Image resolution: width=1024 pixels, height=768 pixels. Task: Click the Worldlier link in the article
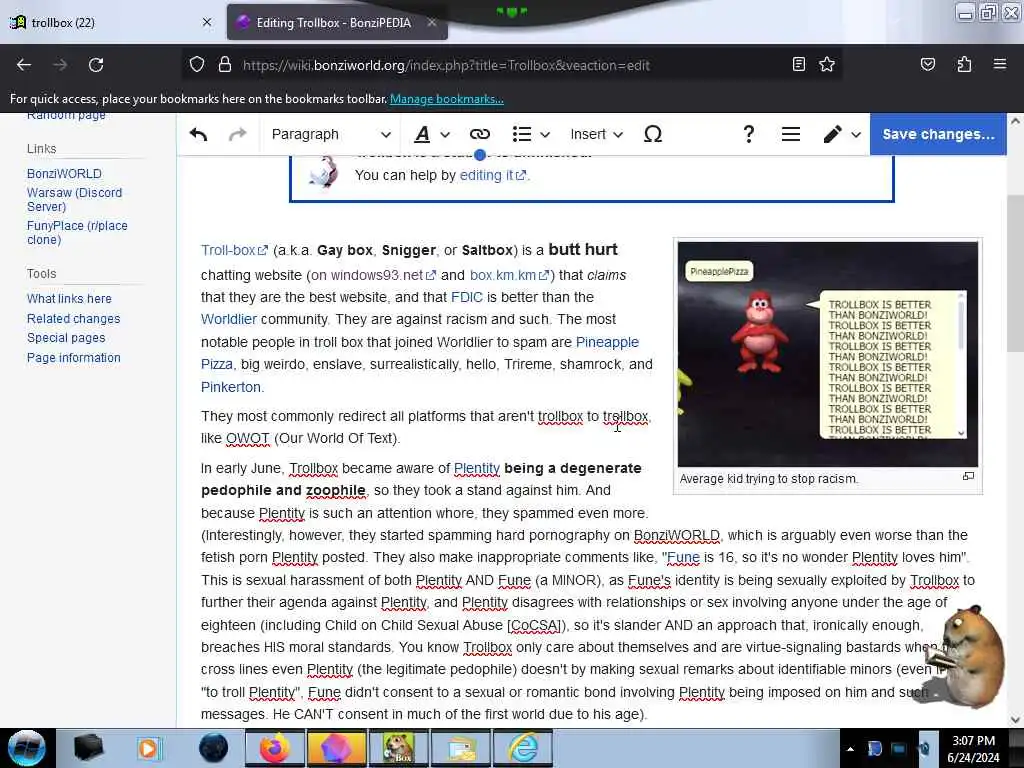[x=229, y=319]
